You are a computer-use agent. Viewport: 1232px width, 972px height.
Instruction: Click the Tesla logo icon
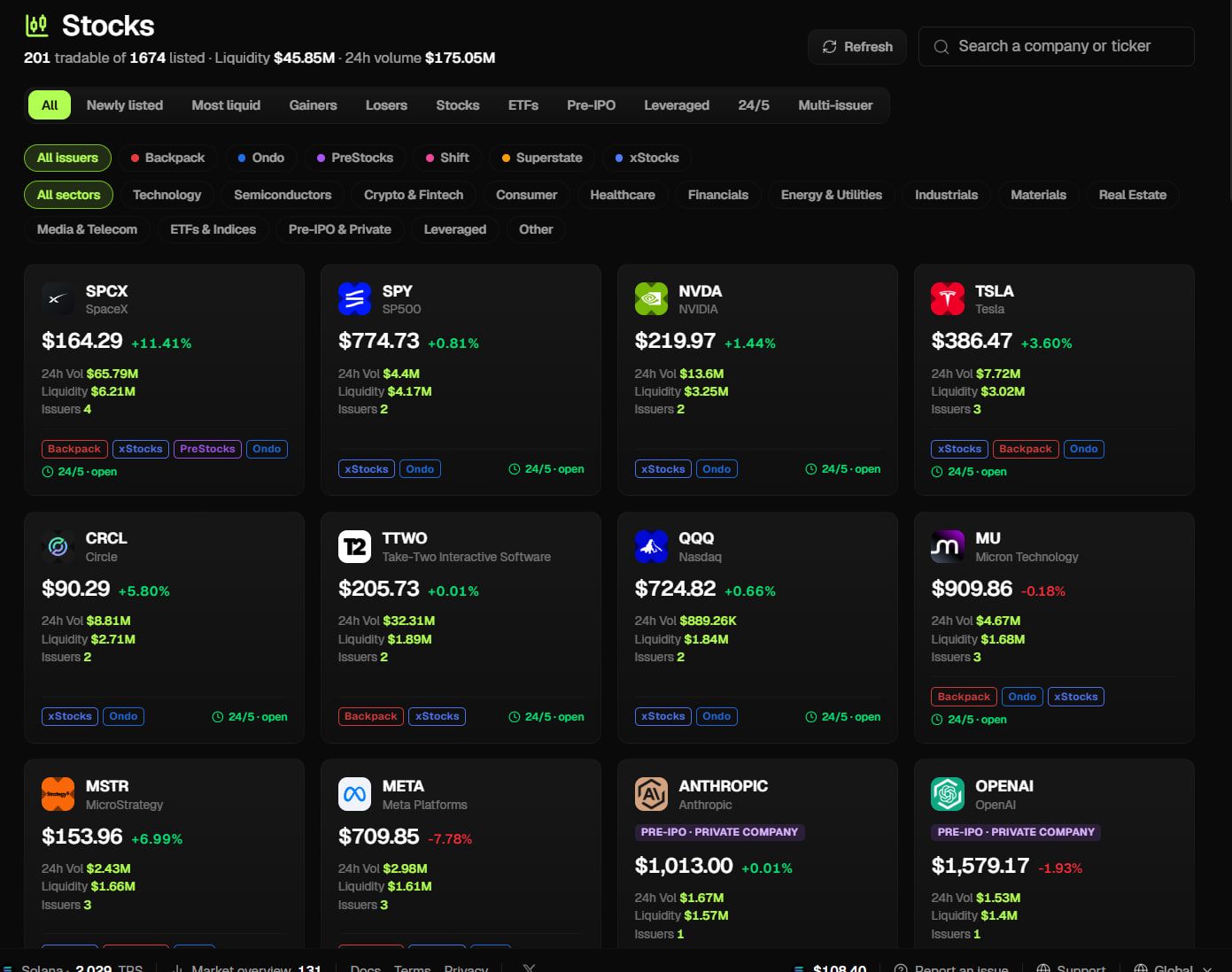click(948, 299)
